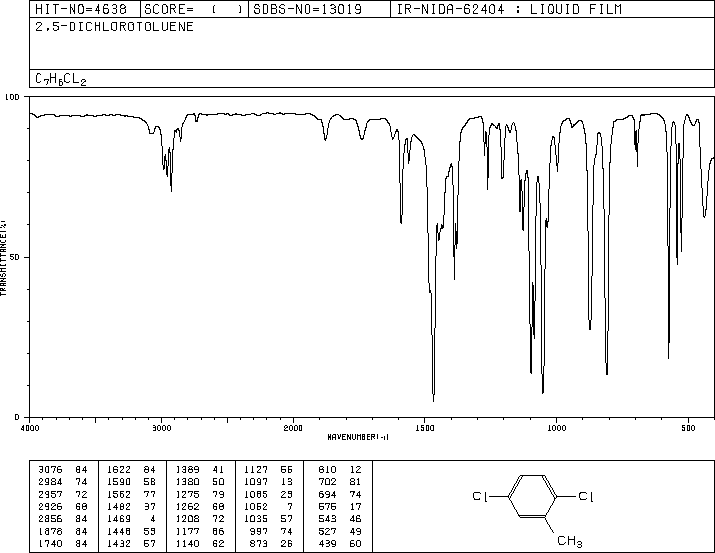Select the compound name 2,5-DICHLOROTOLUENE
Screen dimensions: 715x553
114,26
